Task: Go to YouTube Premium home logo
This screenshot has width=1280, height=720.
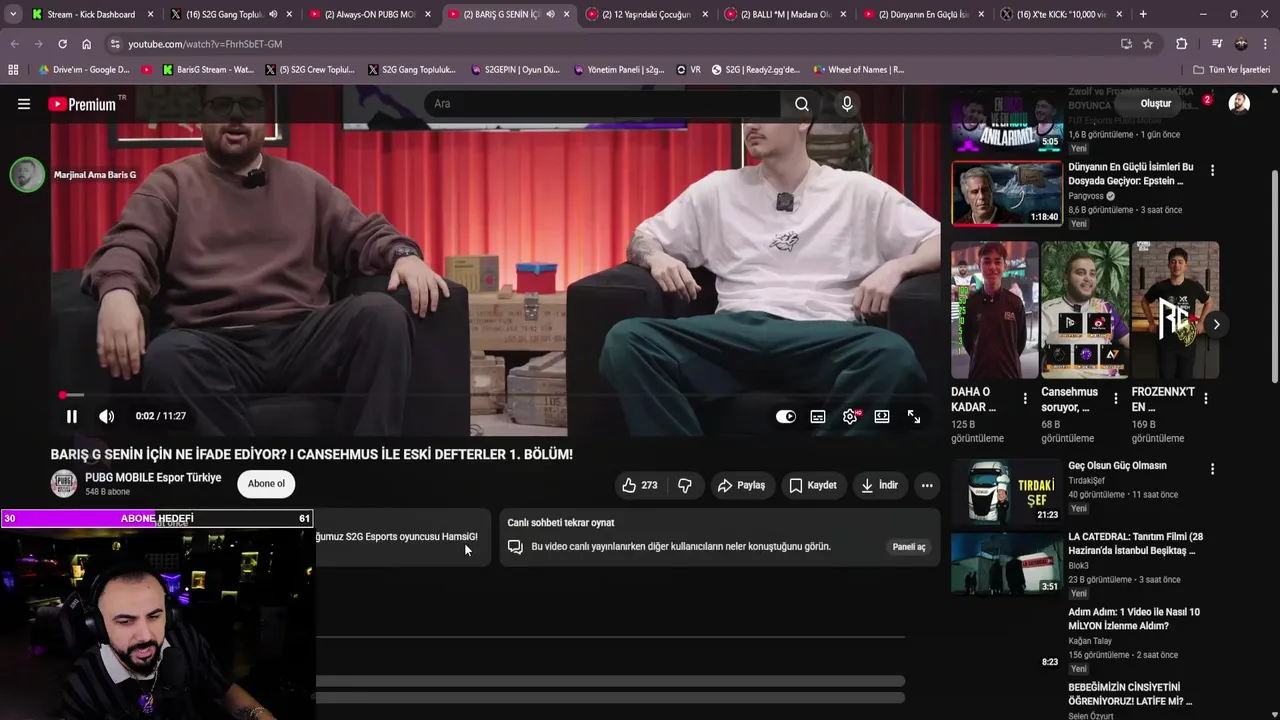Action: tap(85, 104)
